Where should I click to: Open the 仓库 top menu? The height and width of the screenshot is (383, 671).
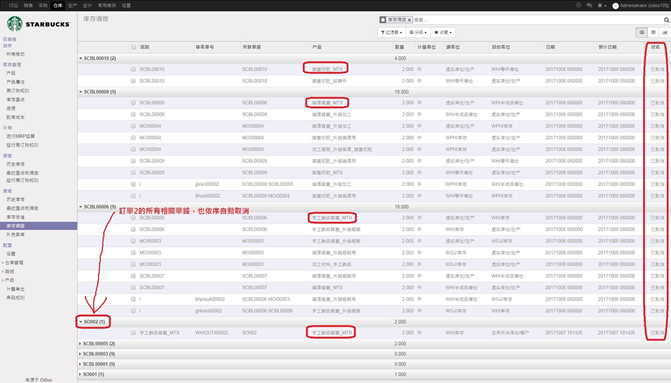[58, 6]
